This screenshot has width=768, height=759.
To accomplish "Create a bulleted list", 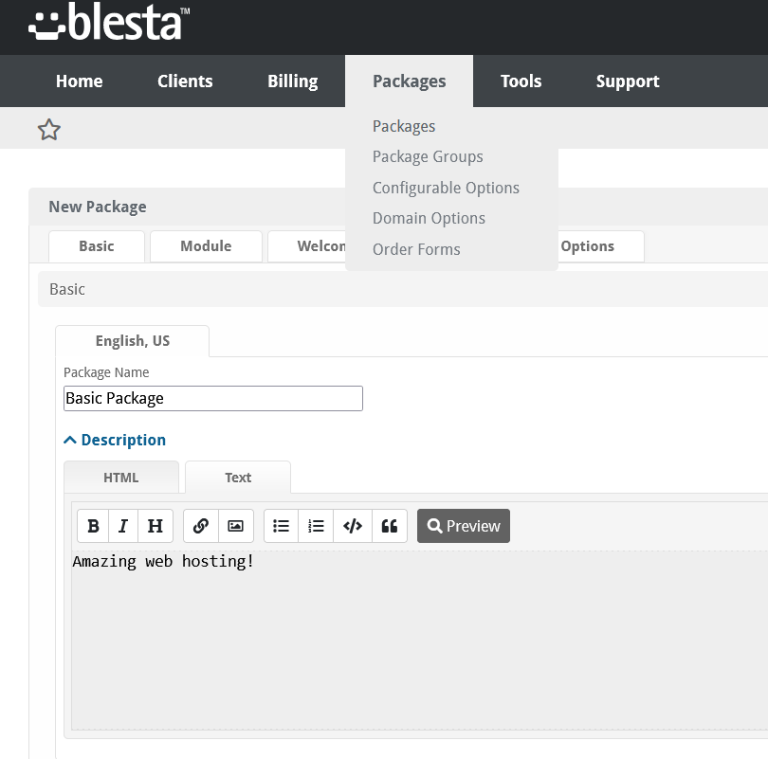I will pyautogui.click(x=281, y=526).
